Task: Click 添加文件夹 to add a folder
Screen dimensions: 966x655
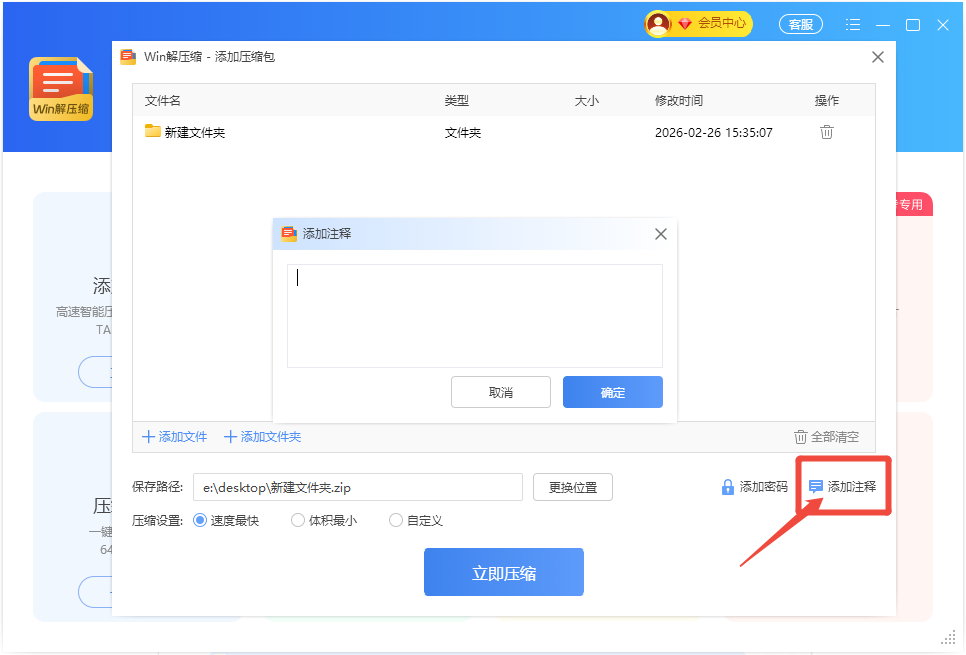Action: coord(262,437)
